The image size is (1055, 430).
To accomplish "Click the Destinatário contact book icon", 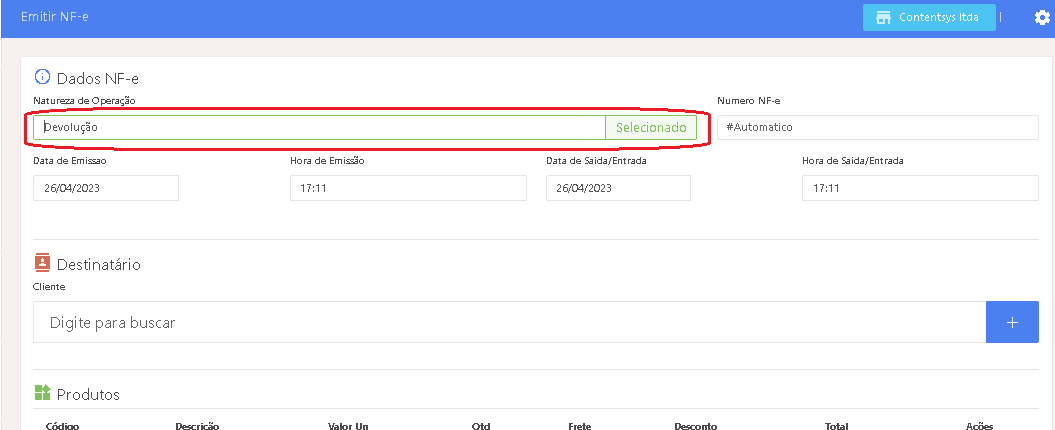I will point(42,263).
